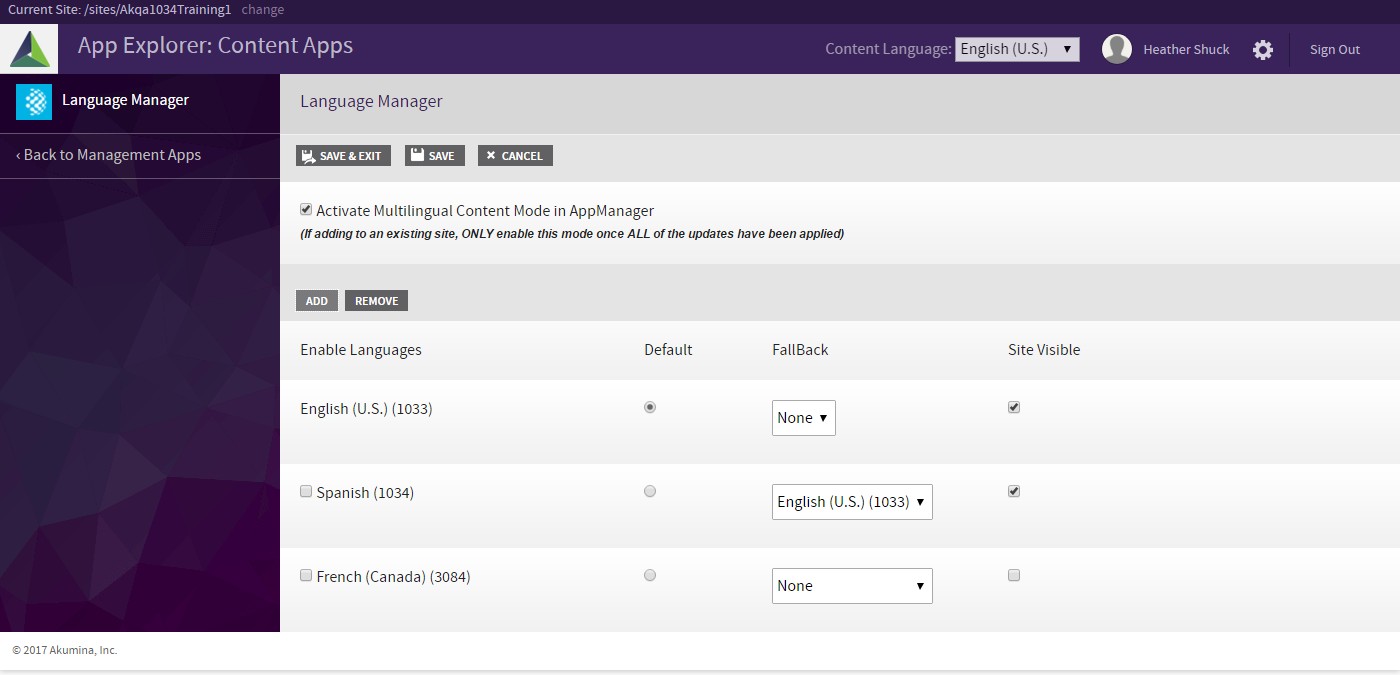The height and width of the screenshot is (675, 1400).
Task: Uncheck Activate Multilingual Content Mode
Action: [306, 209]
